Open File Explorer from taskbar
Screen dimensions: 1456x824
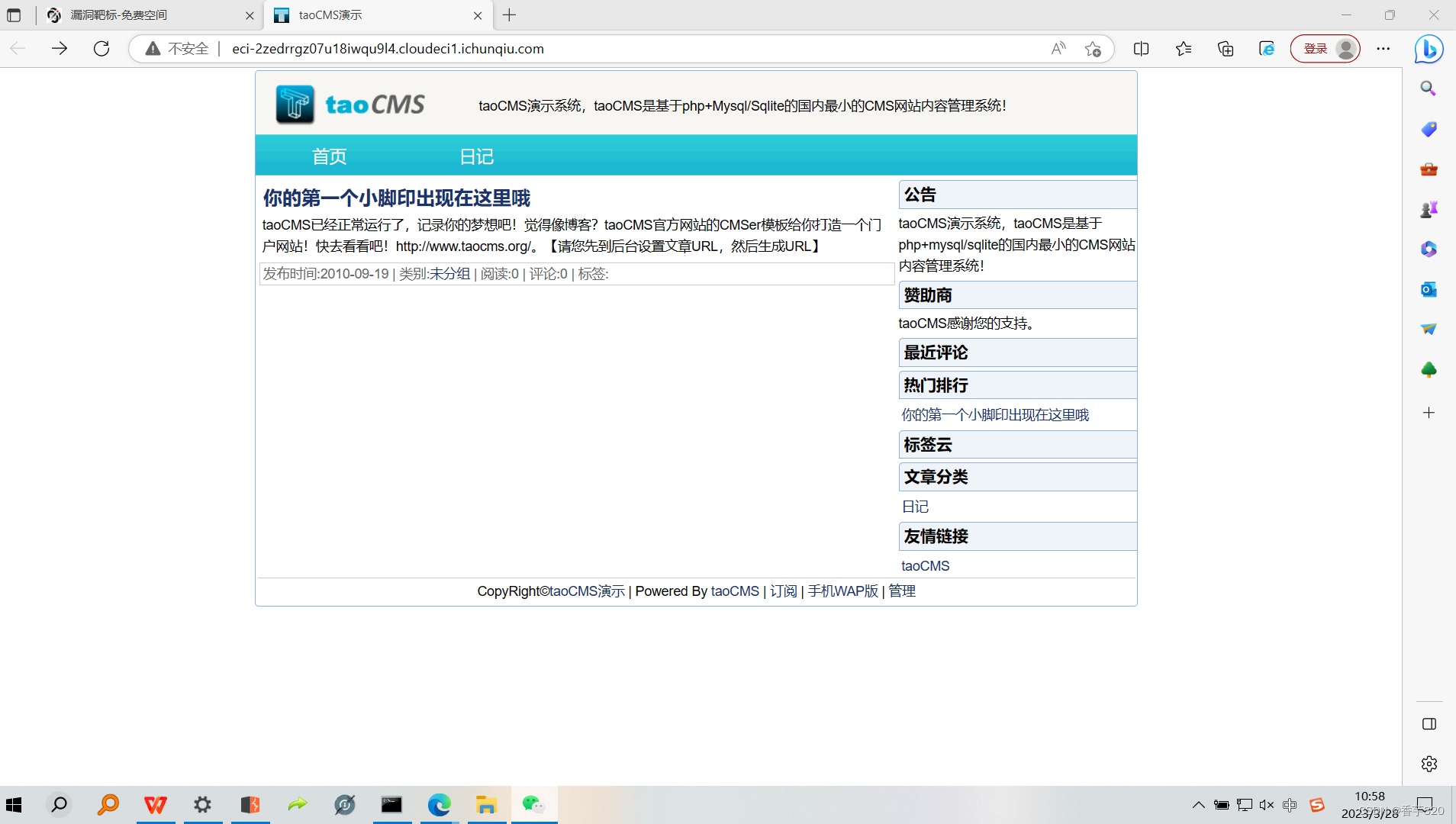[486, 805]
